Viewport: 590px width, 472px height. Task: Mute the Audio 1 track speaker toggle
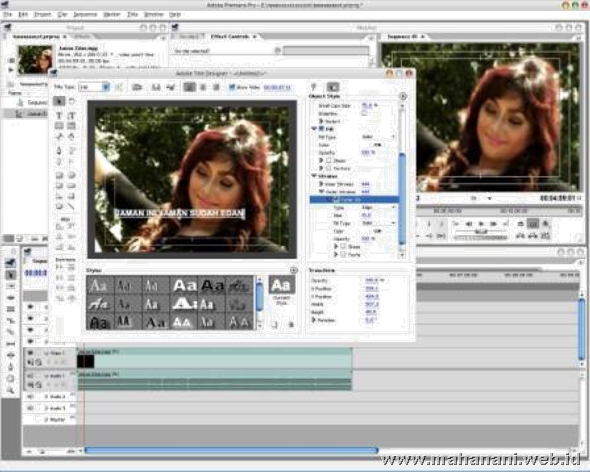[30, 376]
